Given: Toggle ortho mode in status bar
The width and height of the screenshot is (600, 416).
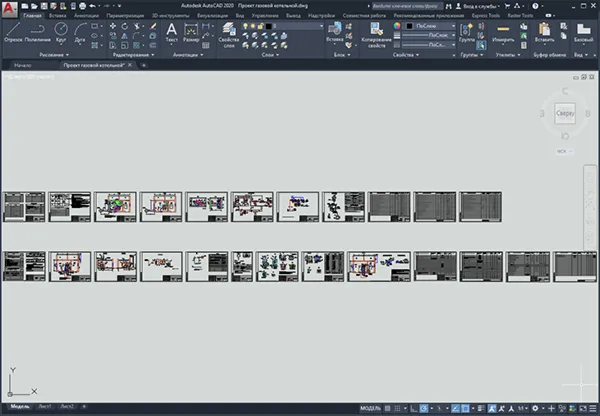Looking at the screenshot, I should pyautogui.click(x=414, y=408).
